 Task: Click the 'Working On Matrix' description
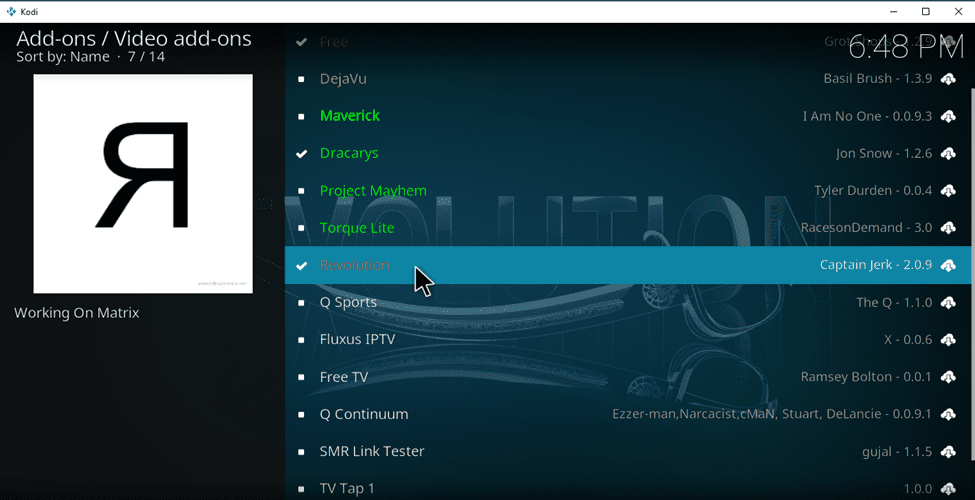pyautogui.click(x=76, y=313)
